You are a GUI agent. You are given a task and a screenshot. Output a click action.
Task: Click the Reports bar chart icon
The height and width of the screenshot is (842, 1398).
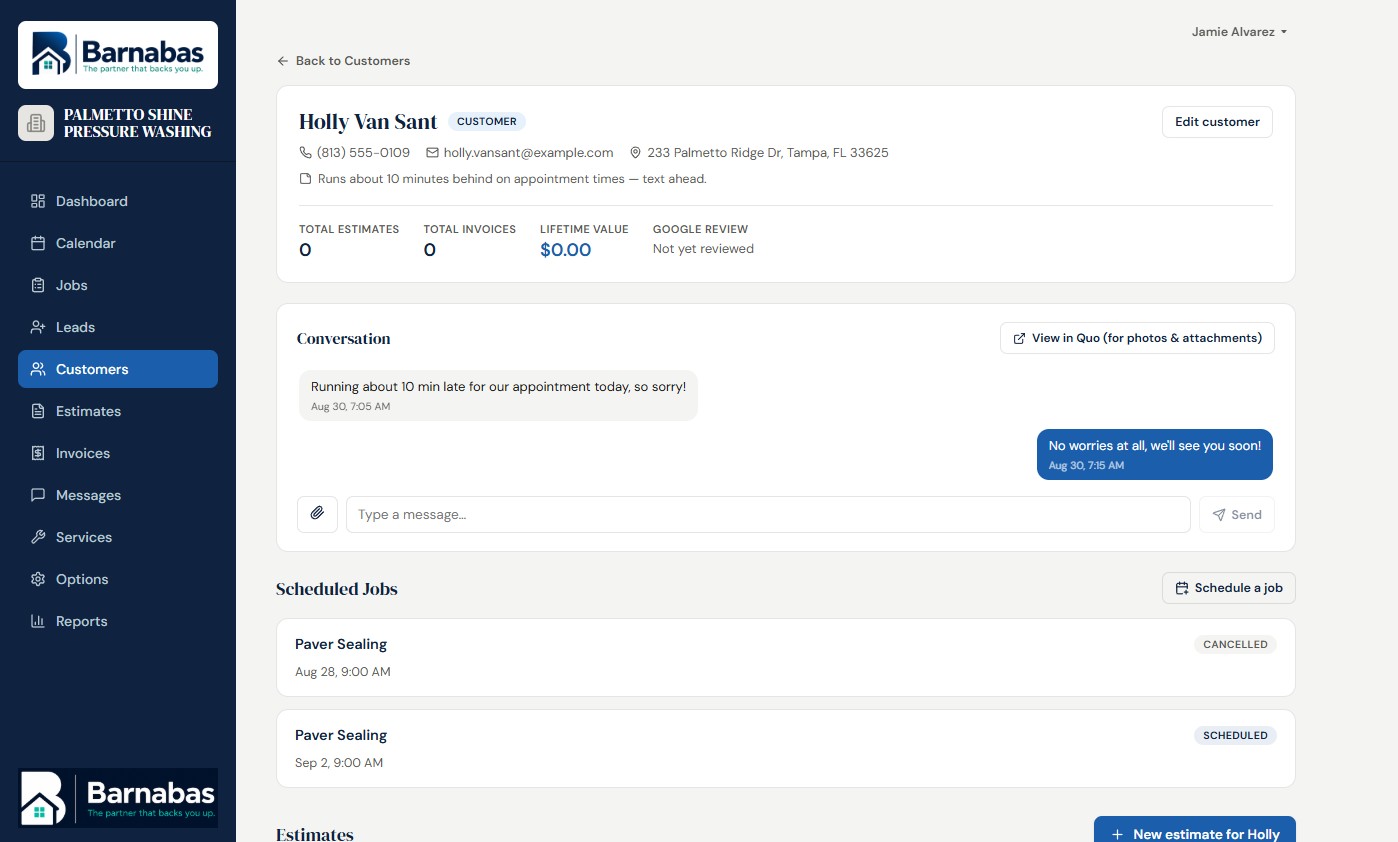tap(38, 621)
